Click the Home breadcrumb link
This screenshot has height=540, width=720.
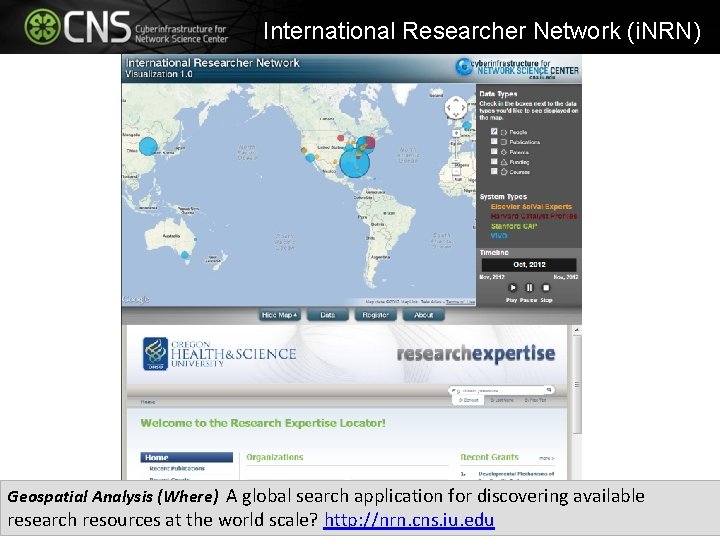[148, 402]
